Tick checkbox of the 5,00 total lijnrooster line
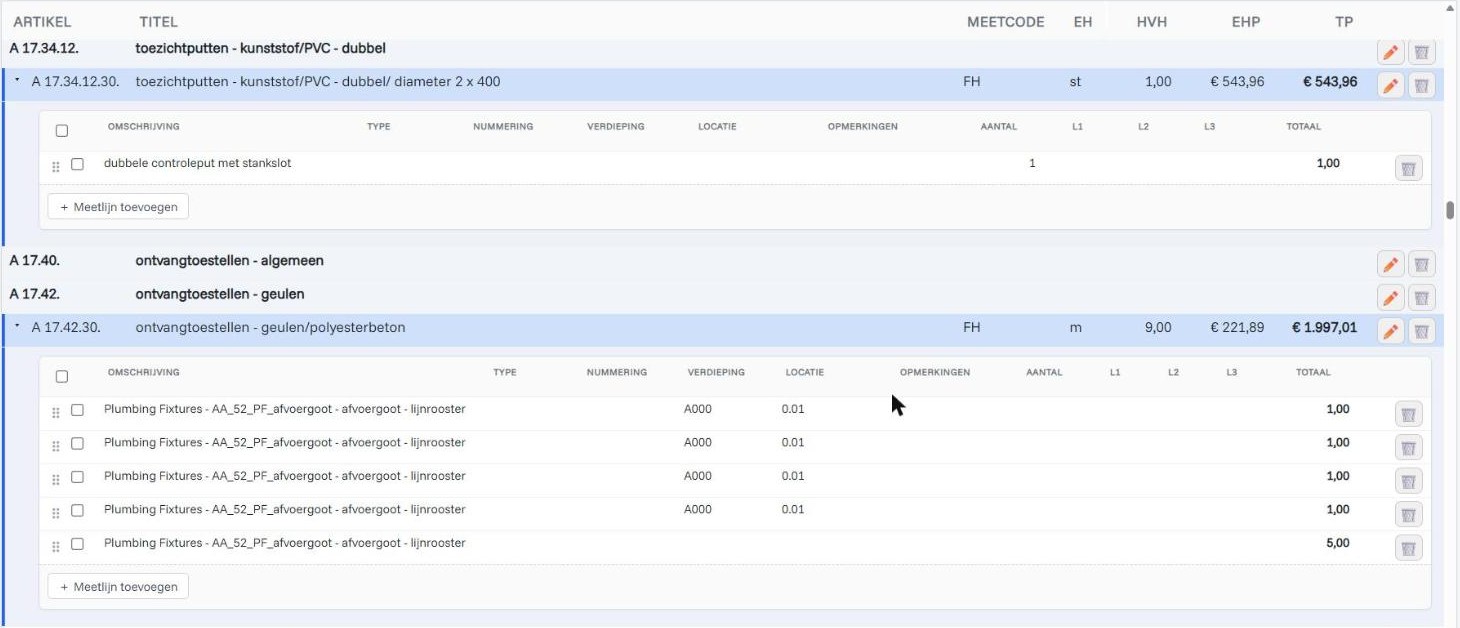Image resolution: width=1460 pixels, height=628 pixels. (x=77, y=544)
